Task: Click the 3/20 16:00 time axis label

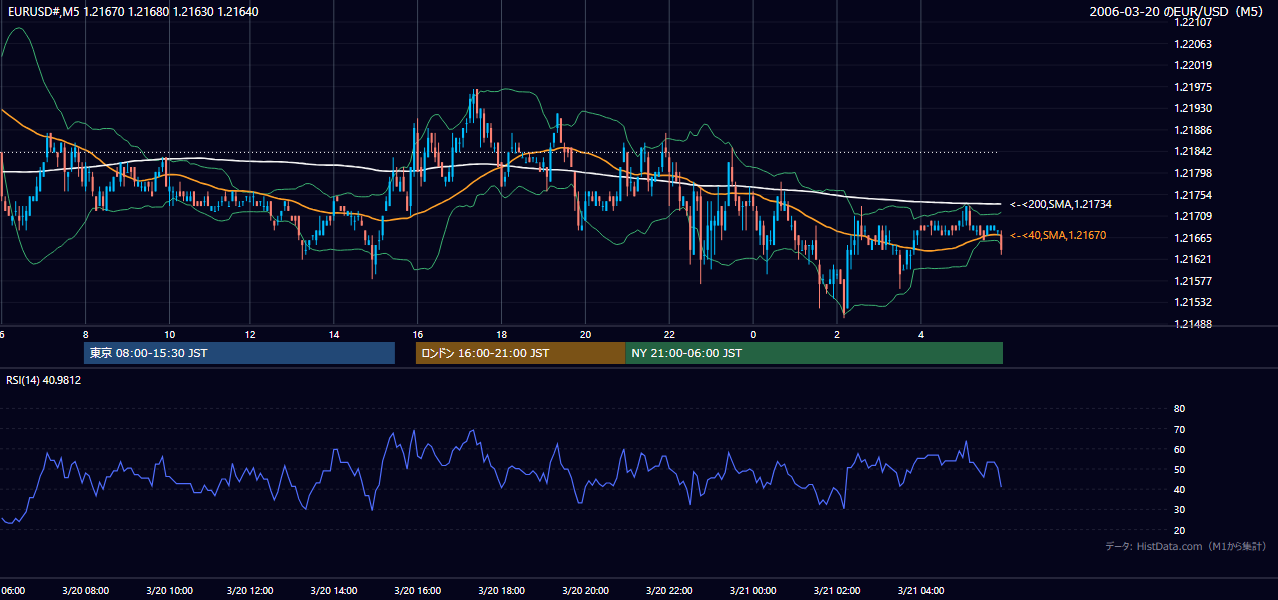Action: pos(419,590)
